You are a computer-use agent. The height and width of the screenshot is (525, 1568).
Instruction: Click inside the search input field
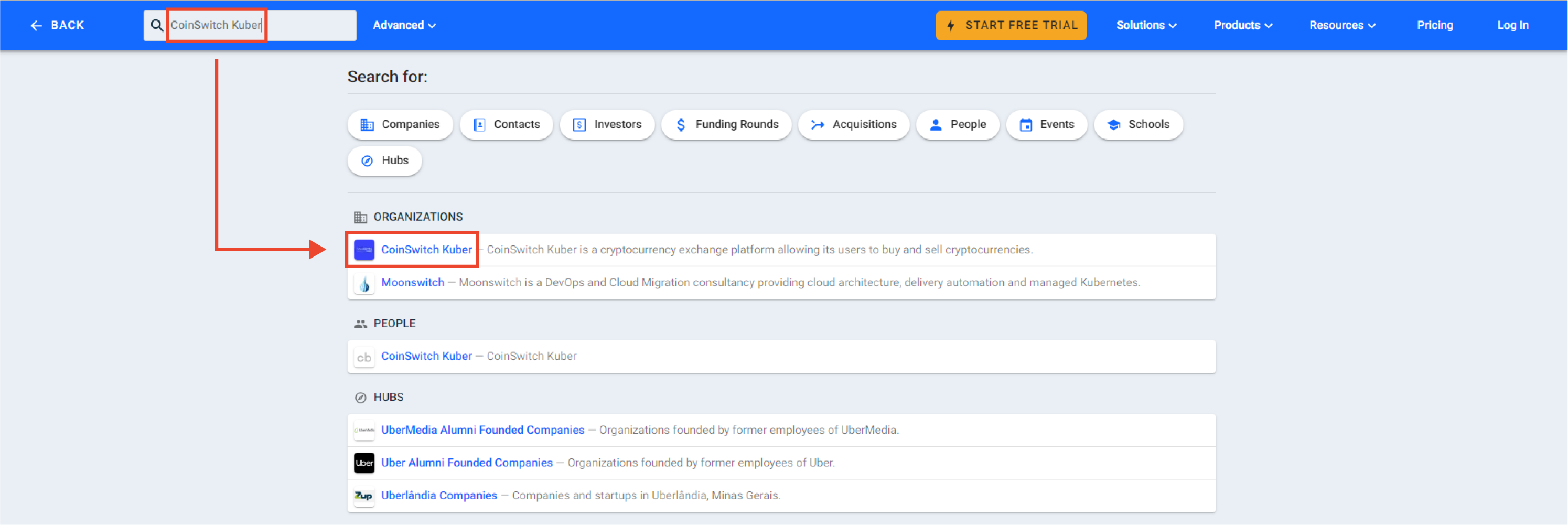(216, 25)
